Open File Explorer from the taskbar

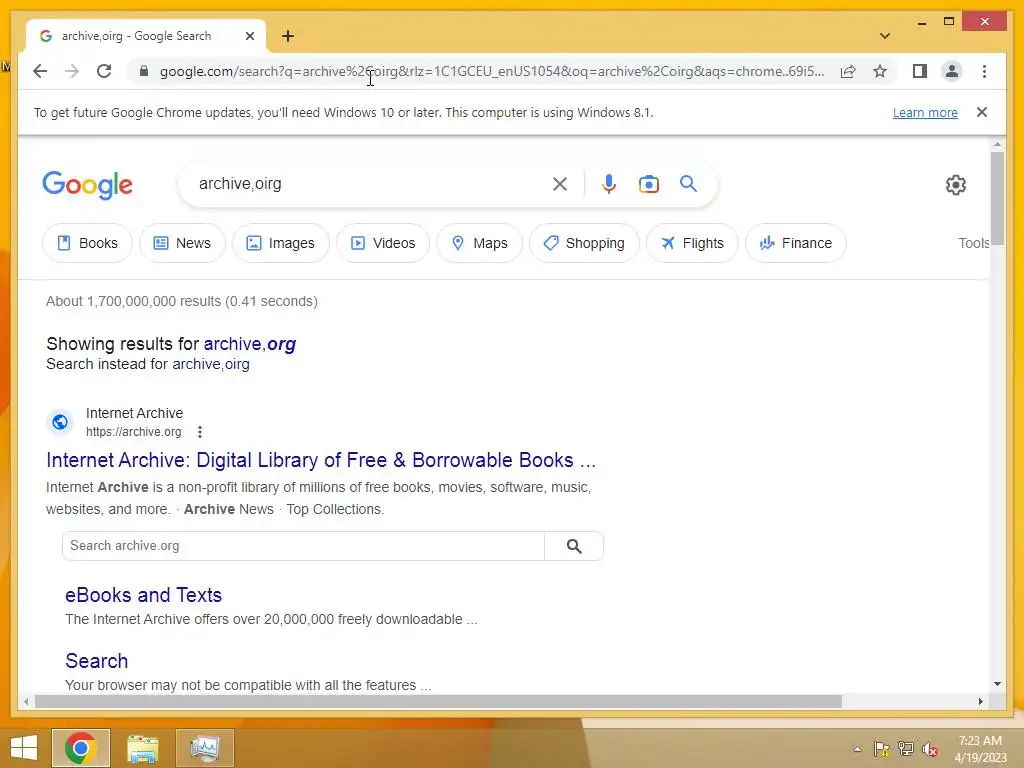pyautogui.click(x=142, y=748)
